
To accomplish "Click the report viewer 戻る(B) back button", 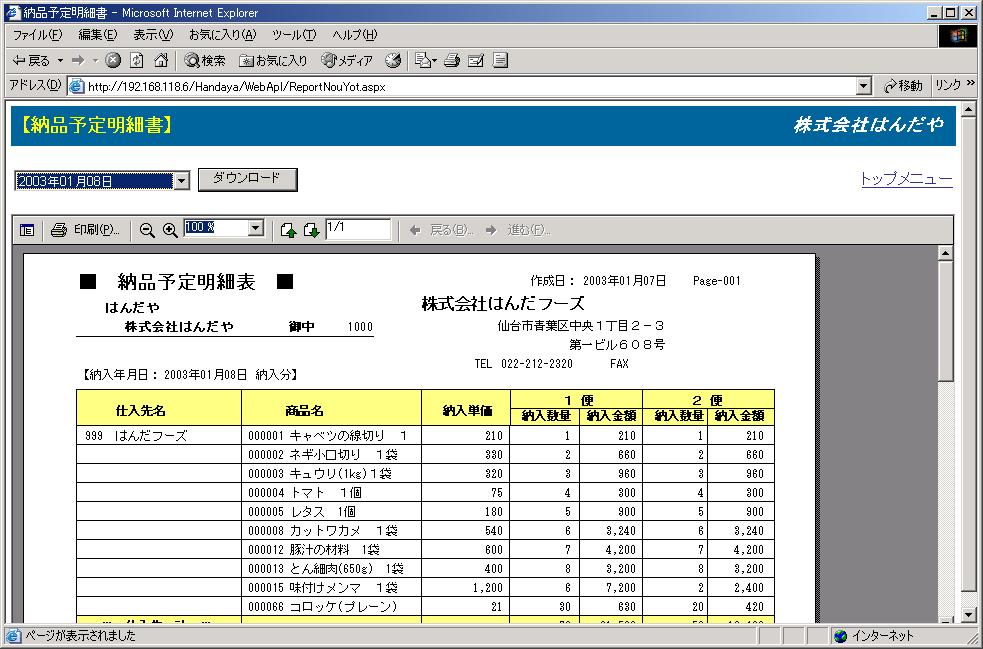I will pyautogui.click(x=442, y=230).
